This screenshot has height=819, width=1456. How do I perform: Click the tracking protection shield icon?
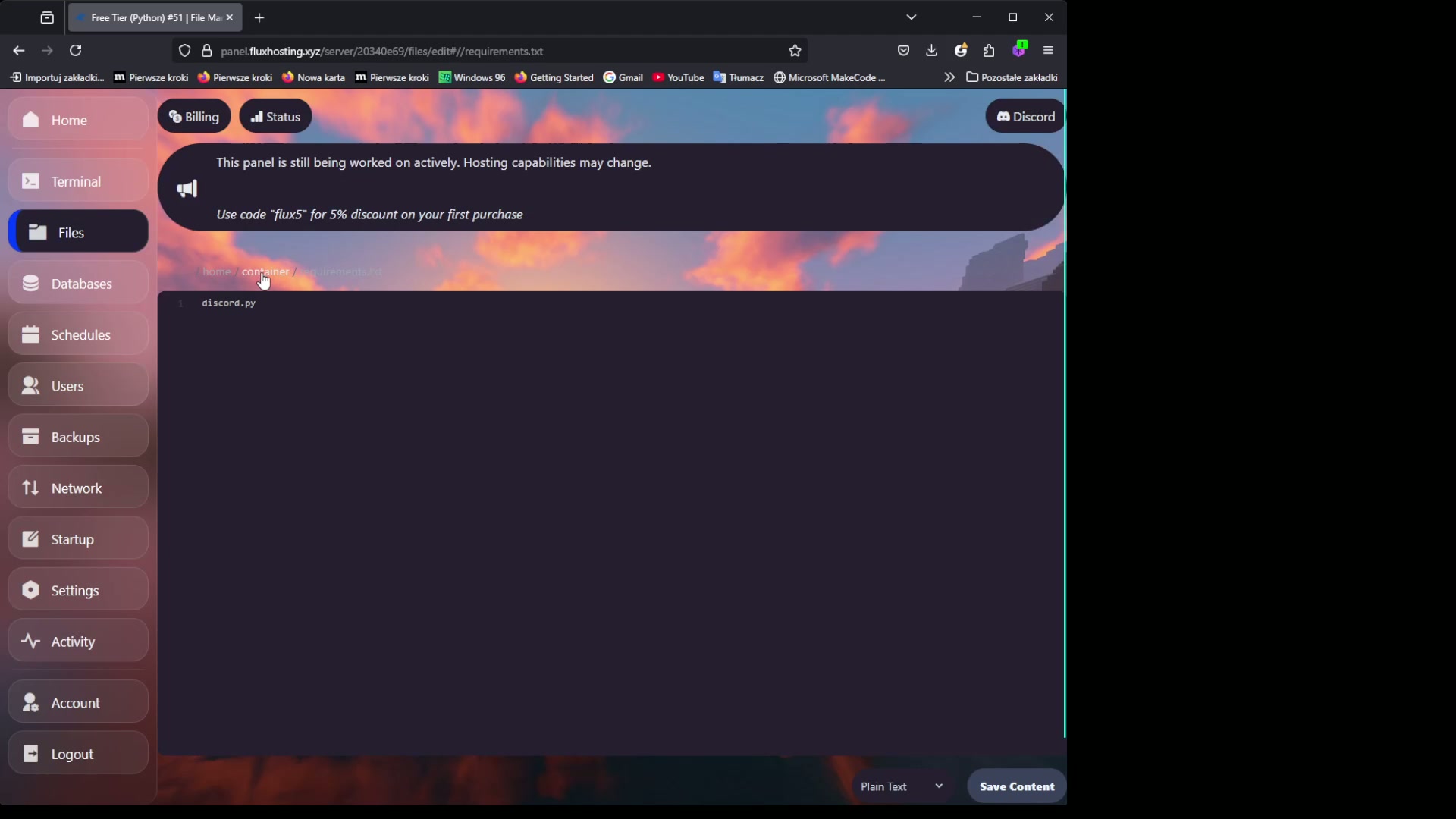point(184,51)
